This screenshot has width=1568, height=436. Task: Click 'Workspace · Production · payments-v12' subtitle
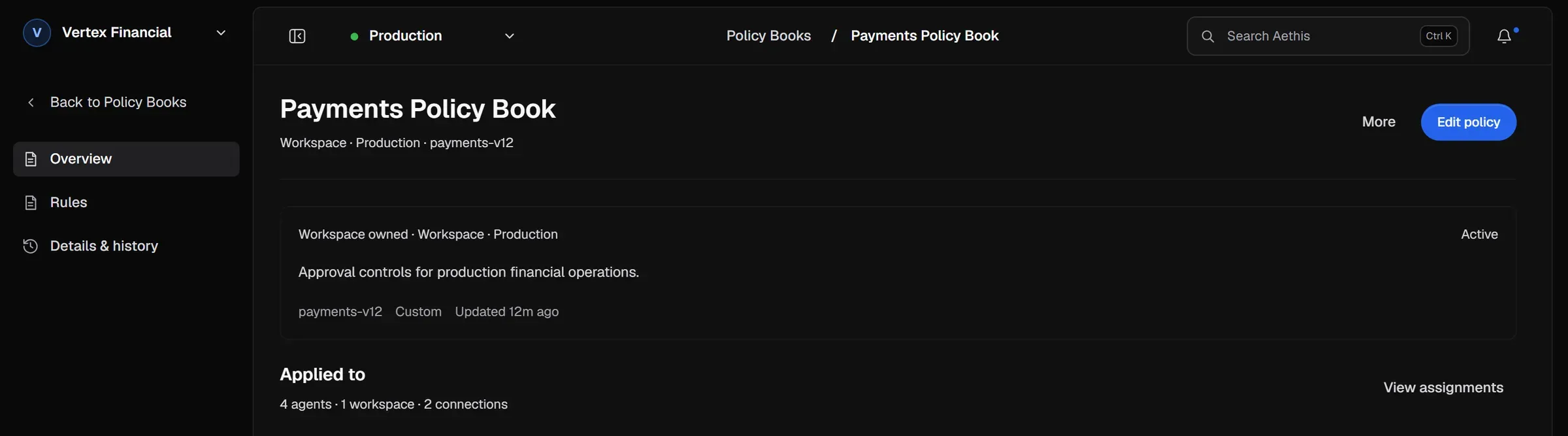click(x=397, y=143)
